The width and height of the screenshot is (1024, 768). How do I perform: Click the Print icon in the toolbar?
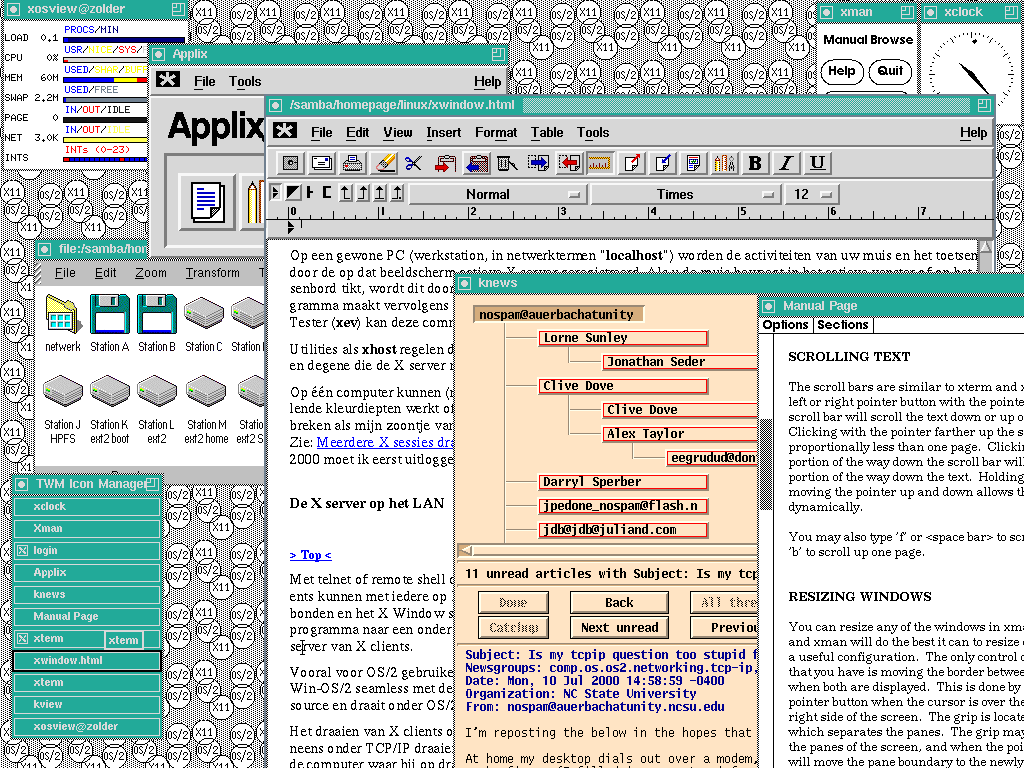click(x=353, y=163)
